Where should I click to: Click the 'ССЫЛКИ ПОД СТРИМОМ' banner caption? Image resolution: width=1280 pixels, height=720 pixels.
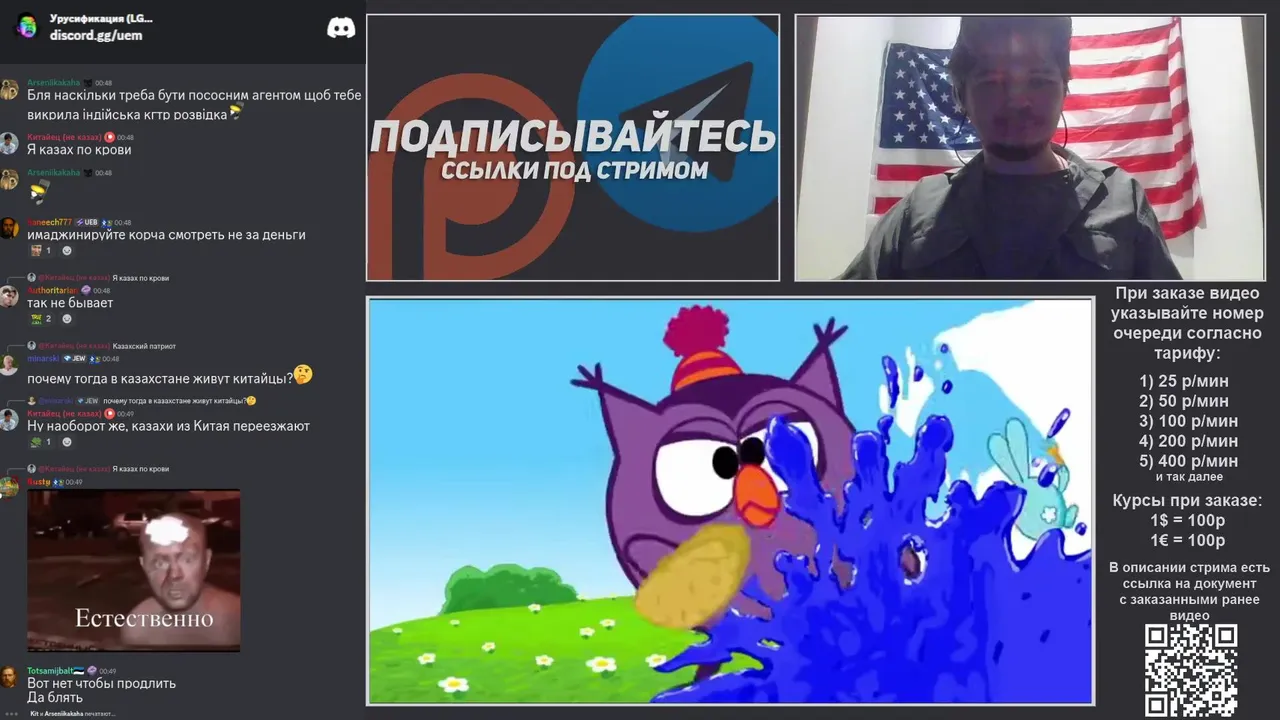click(x=574, y=171)
